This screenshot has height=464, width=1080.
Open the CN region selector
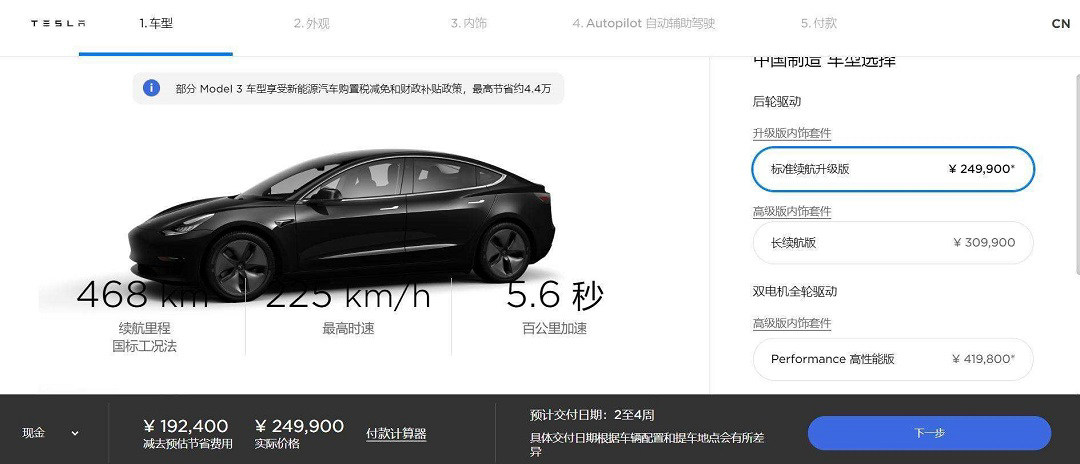[1060, 24]
